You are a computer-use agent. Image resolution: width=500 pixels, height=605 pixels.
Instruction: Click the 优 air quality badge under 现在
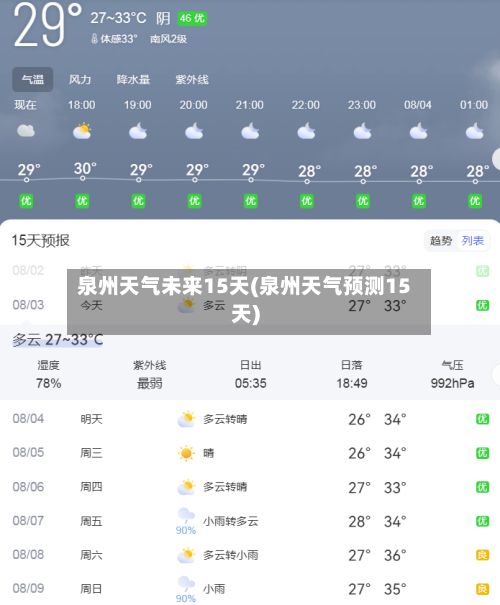point(26,201)
